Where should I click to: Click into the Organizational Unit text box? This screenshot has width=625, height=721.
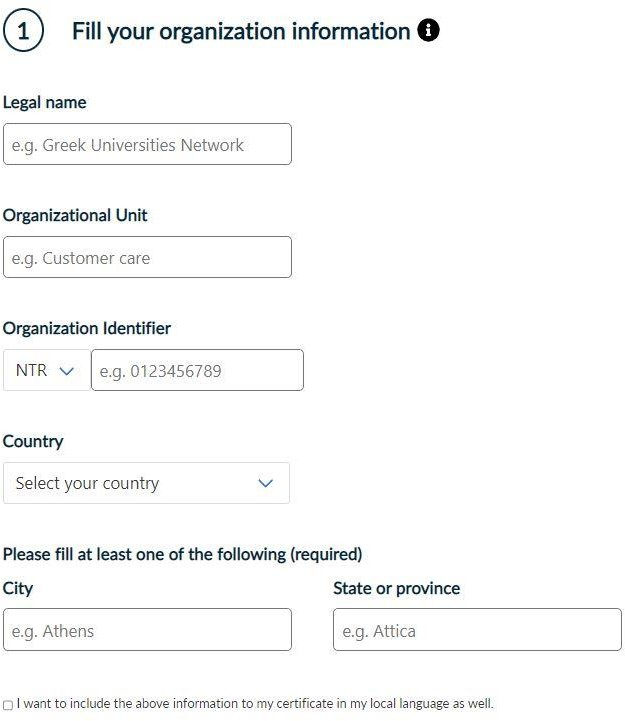coord(147,258)
